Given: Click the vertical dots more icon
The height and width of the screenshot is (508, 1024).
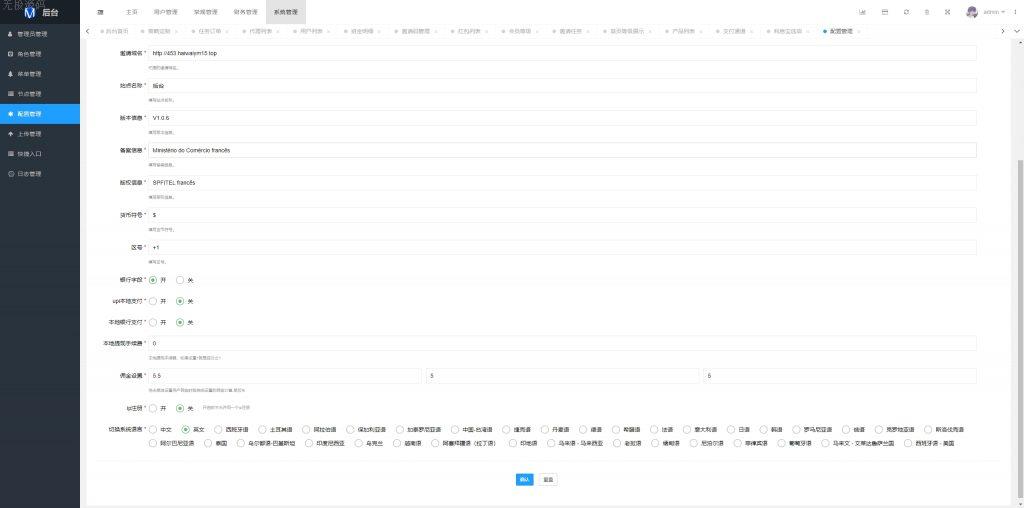Looking at the screenshot, I should pos(1015,12).
